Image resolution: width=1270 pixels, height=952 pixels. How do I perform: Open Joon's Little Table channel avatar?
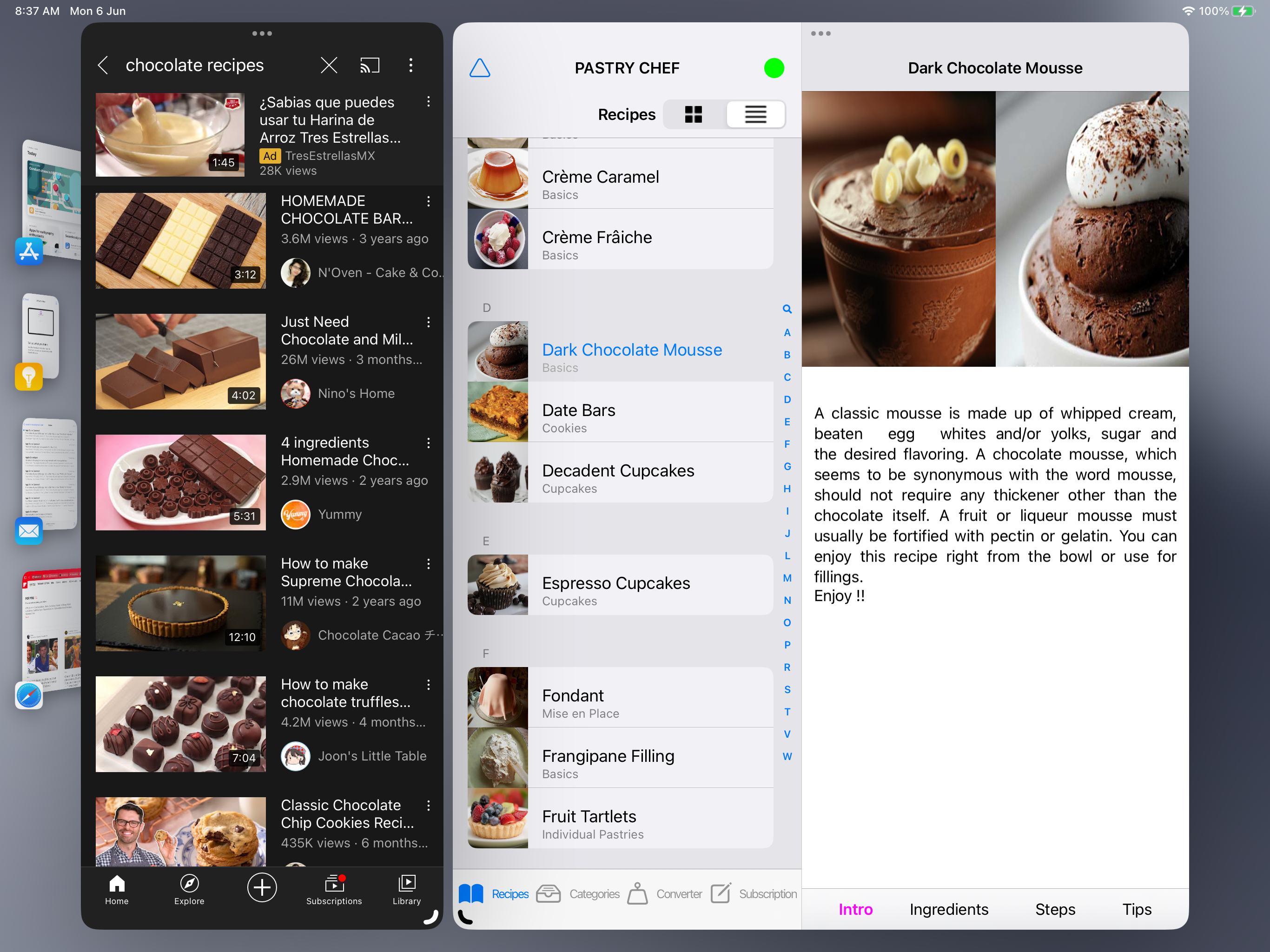point(296,756)
